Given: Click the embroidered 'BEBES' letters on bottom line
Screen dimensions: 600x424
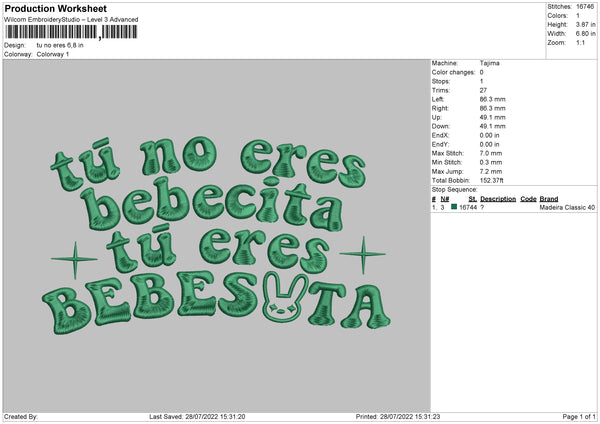Looking at the screenshot, I should 151,302.
